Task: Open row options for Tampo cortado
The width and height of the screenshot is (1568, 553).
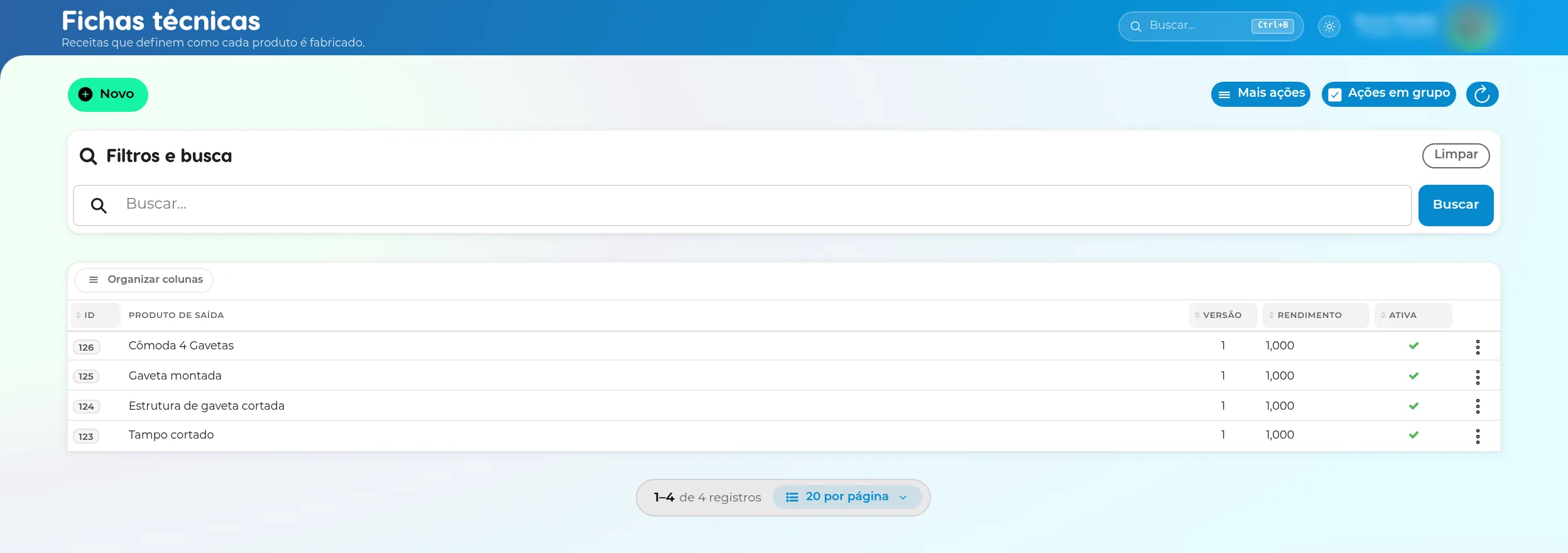Action: (1478, 436)
